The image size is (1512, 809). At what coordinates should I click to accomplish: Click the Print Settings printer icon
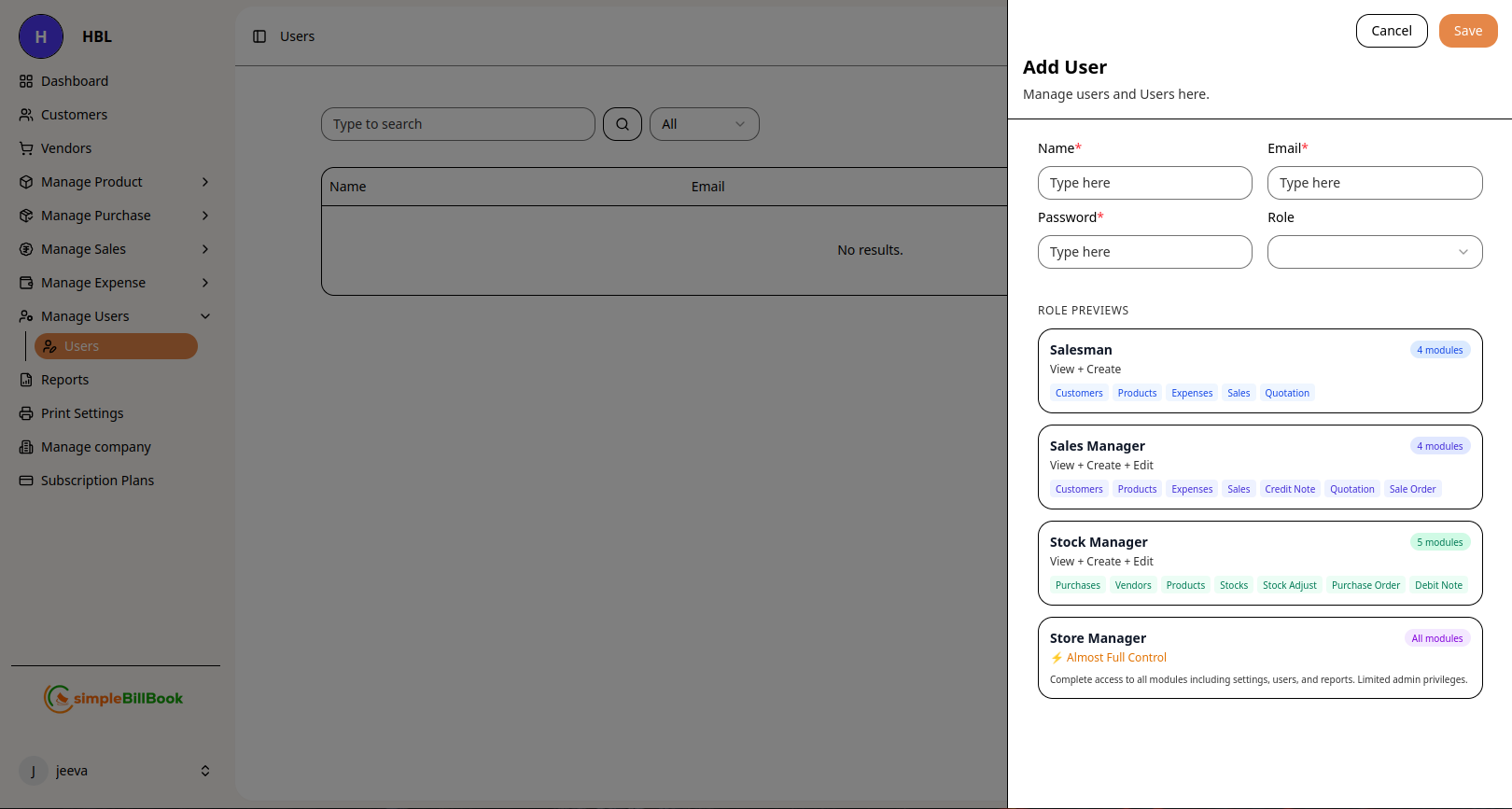click(x=26, y=413)
